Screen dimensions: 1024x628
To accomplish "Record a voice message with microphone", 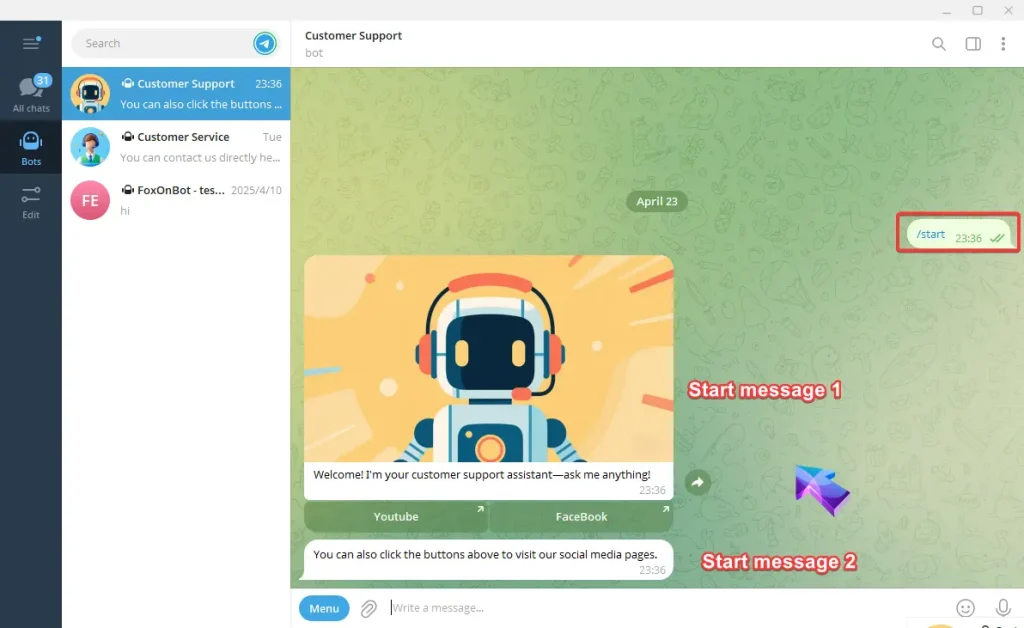I will pos(1003,608).
